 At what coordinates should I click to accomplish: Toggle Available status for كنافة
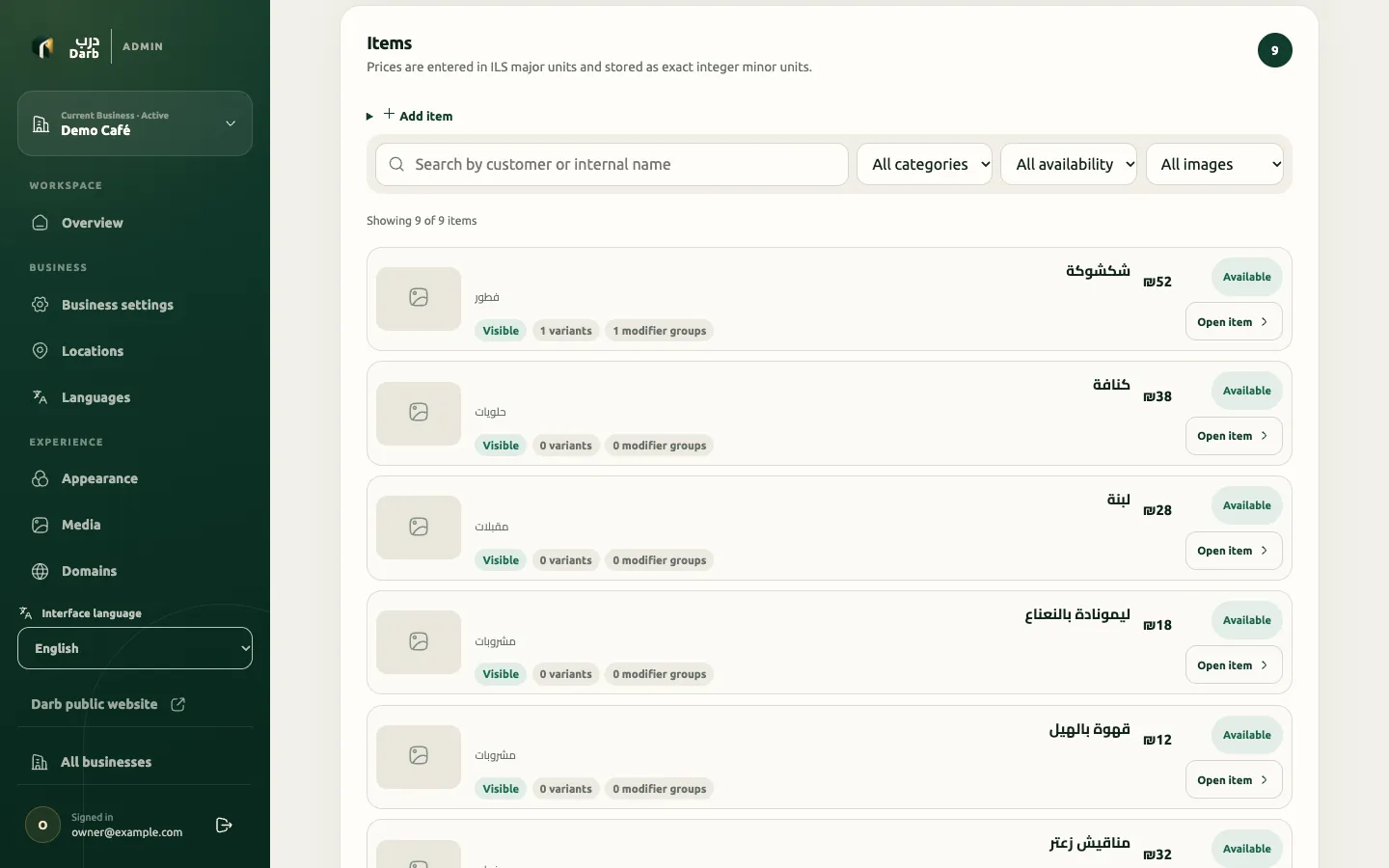(x=1247, y=391)
